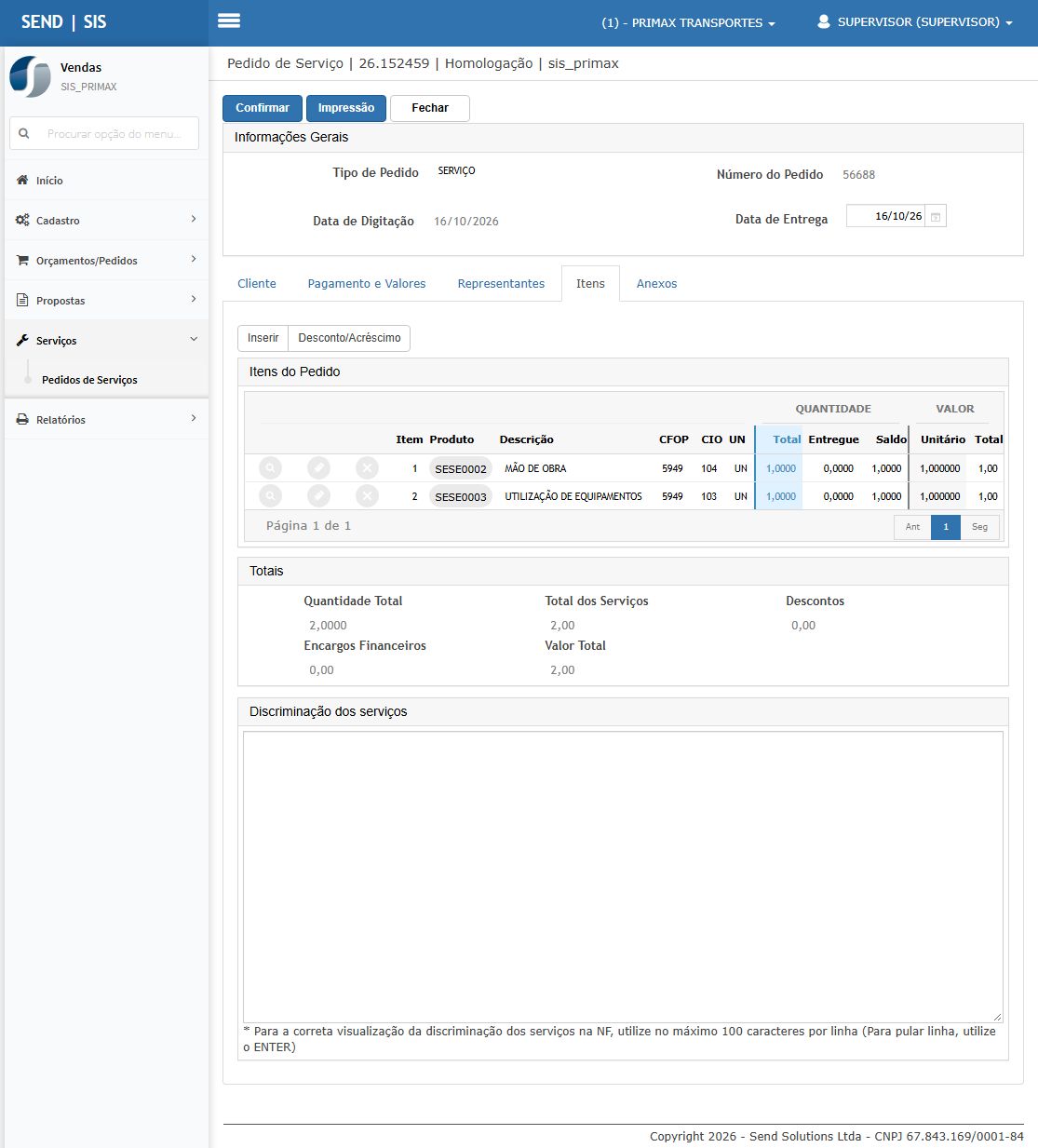Open calendar picker for Data de Entrega

936,217
